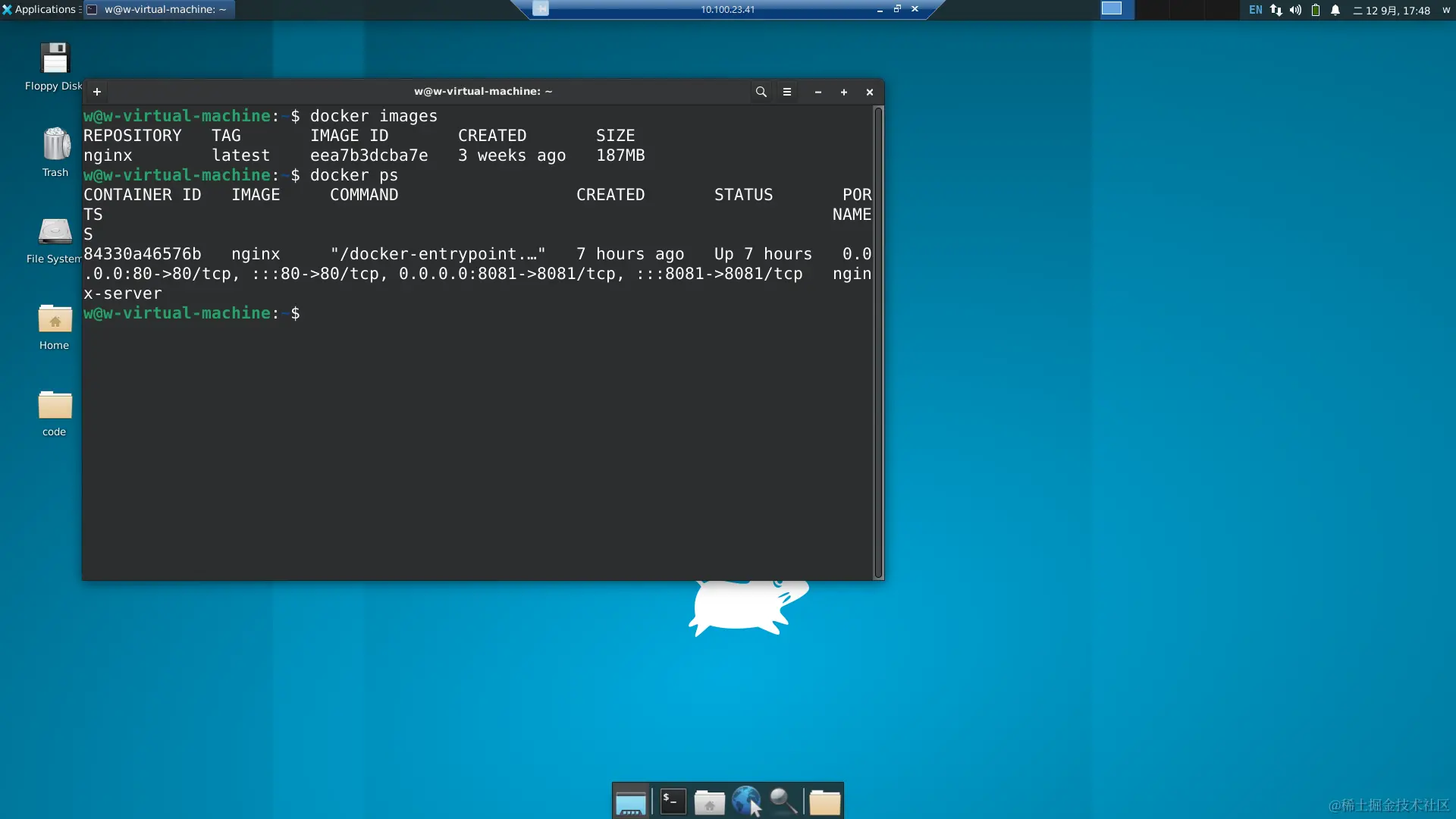Switch to the w@w-virtual-machine taskbar window
Screen dimensions: 1456x819
tap(159, 10)
